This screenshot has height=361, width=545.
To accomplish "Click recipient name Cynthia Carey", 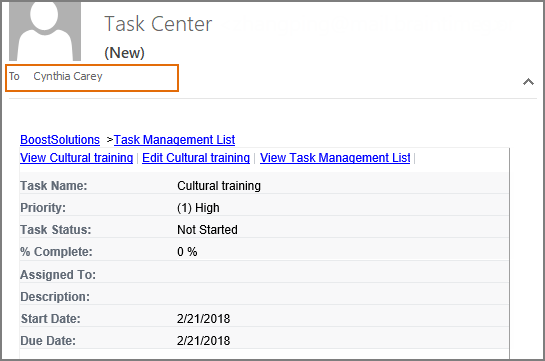I will click(68, 76).
